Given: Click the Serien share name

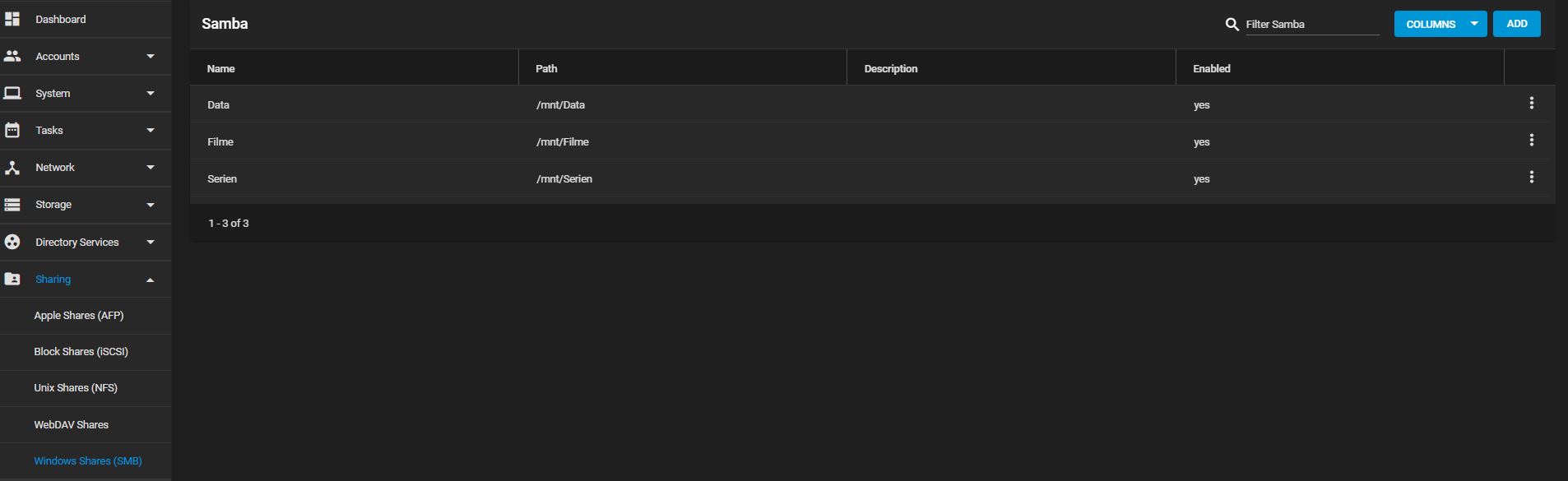Looking at the screenshot, I should click(222, 179).
